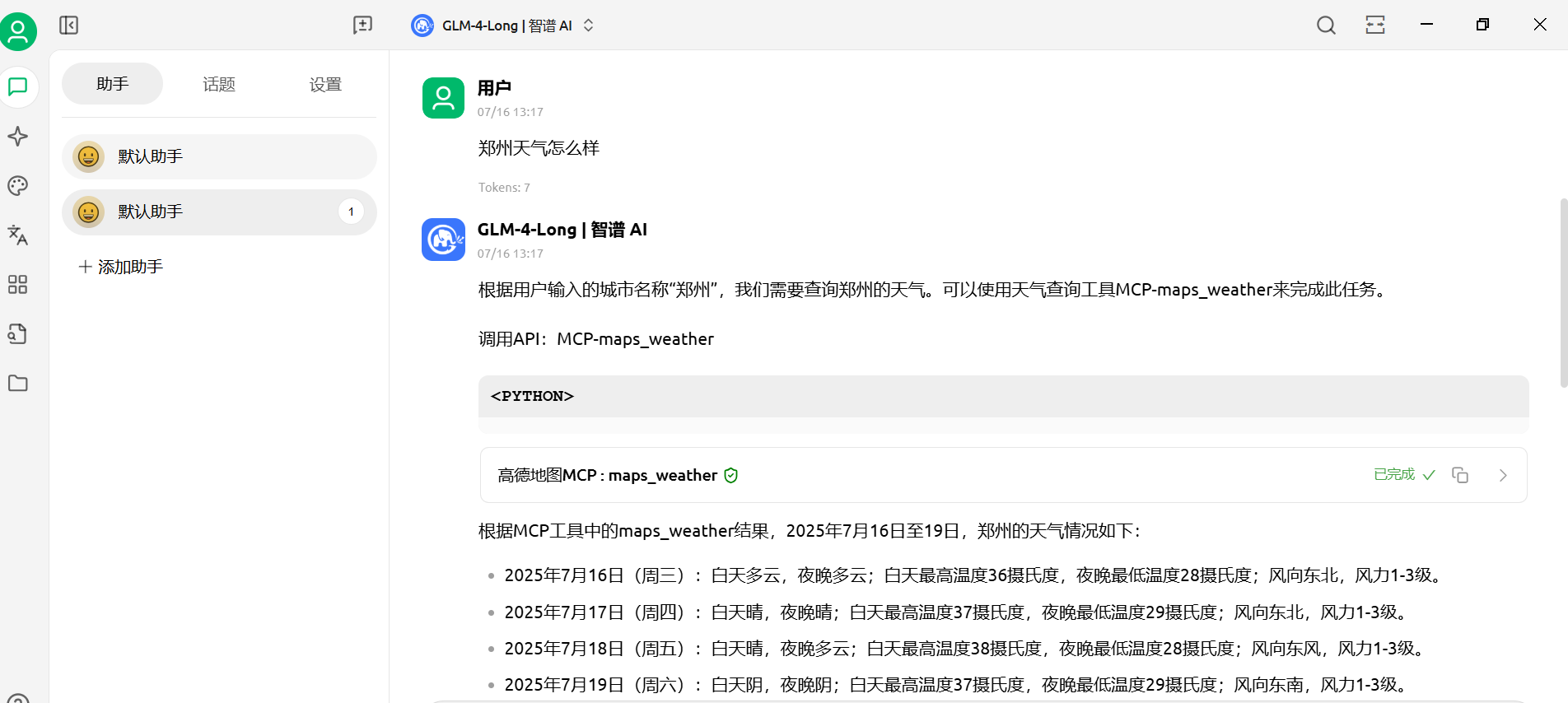Click the 高德地图MCP : maps_weather title
Screen dimensions: 1568x703
point(607,475)
